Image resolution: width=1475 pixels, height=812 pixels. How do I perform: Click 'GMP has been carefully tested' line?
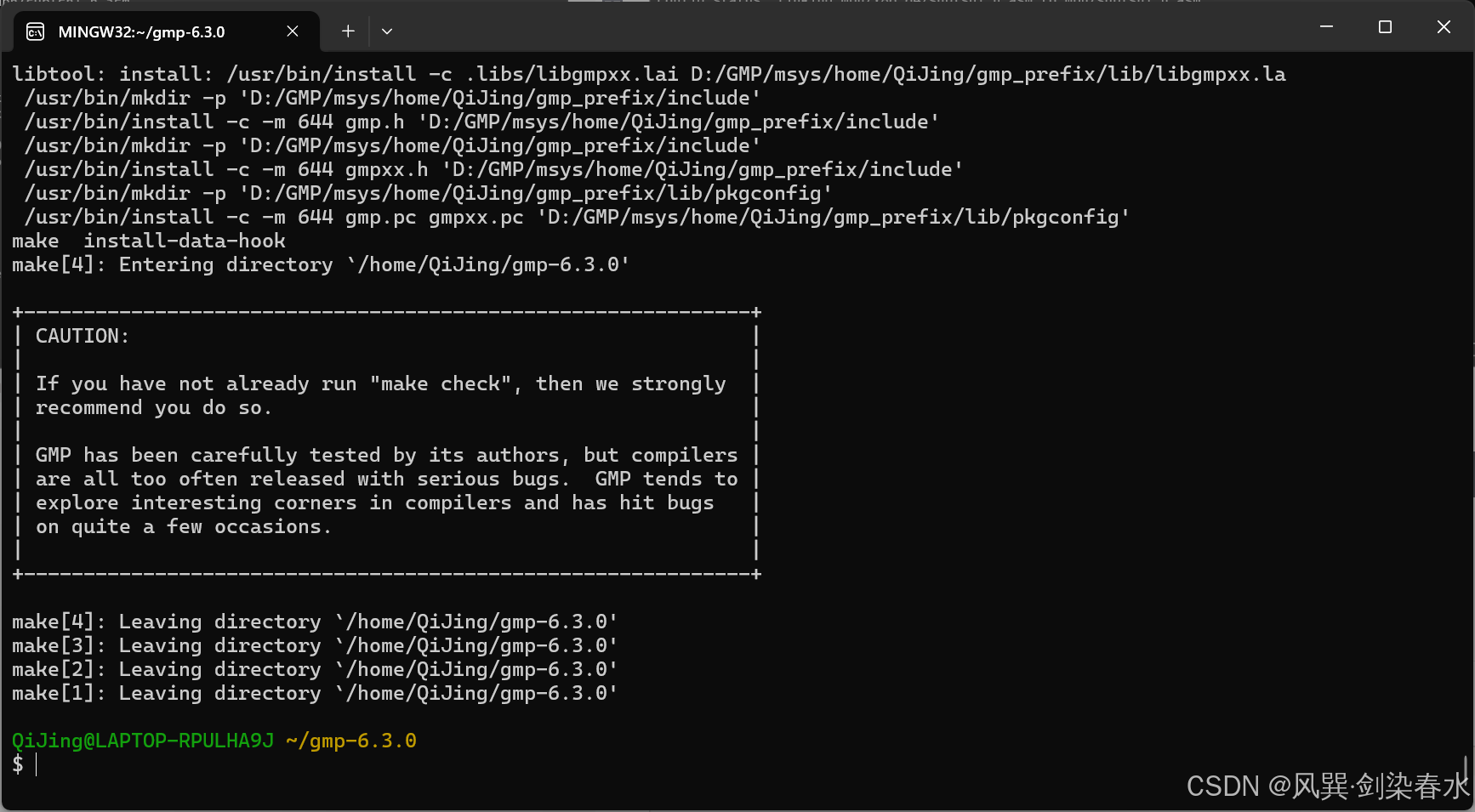(x=387, y=455)
